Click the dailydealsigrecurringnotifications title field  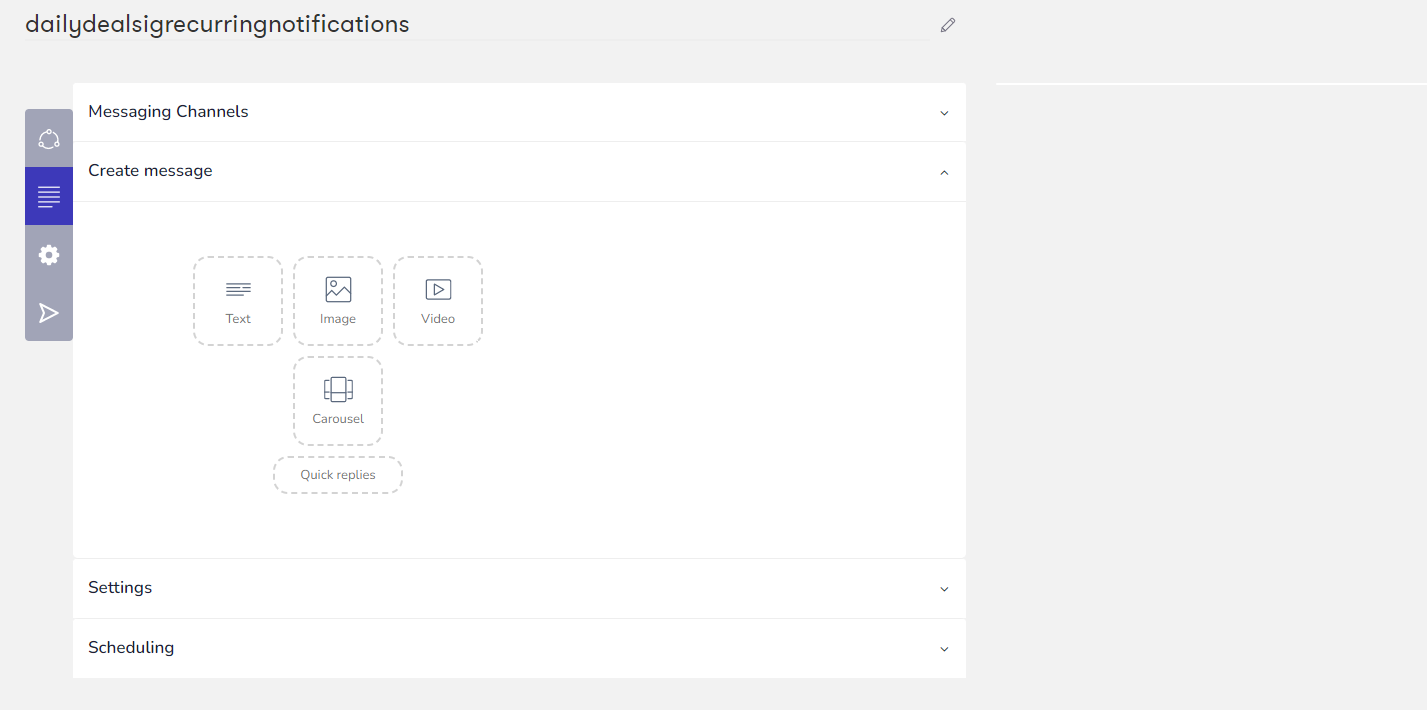coord(217,24)
